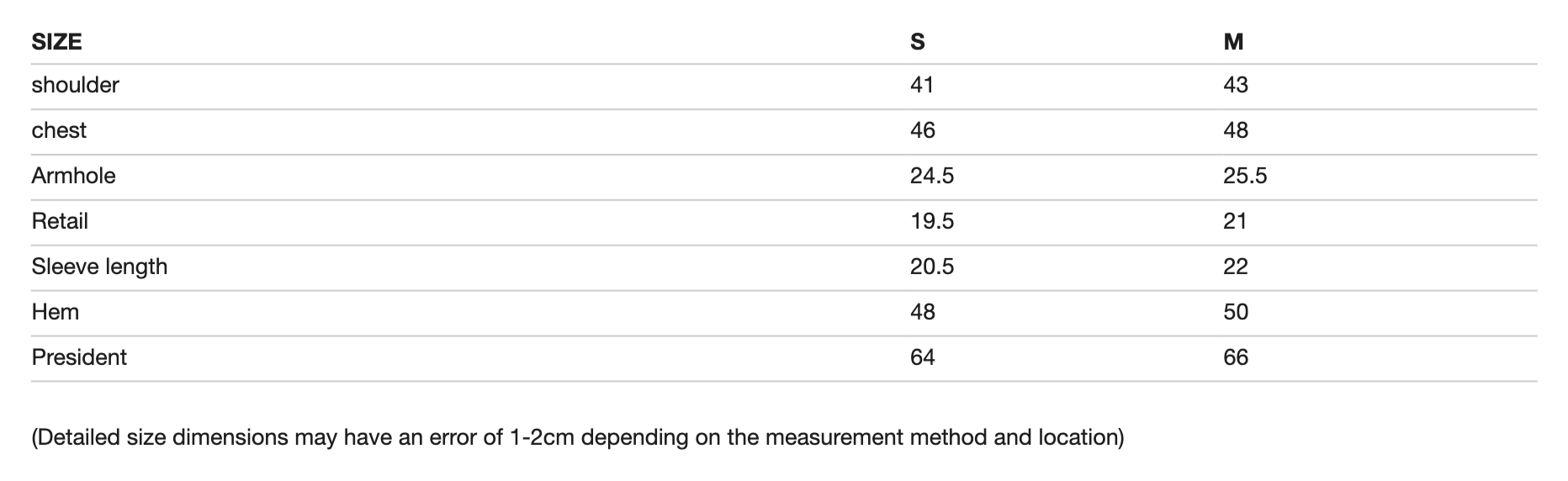Select President value 64 for size S

(x=922, y=357)
